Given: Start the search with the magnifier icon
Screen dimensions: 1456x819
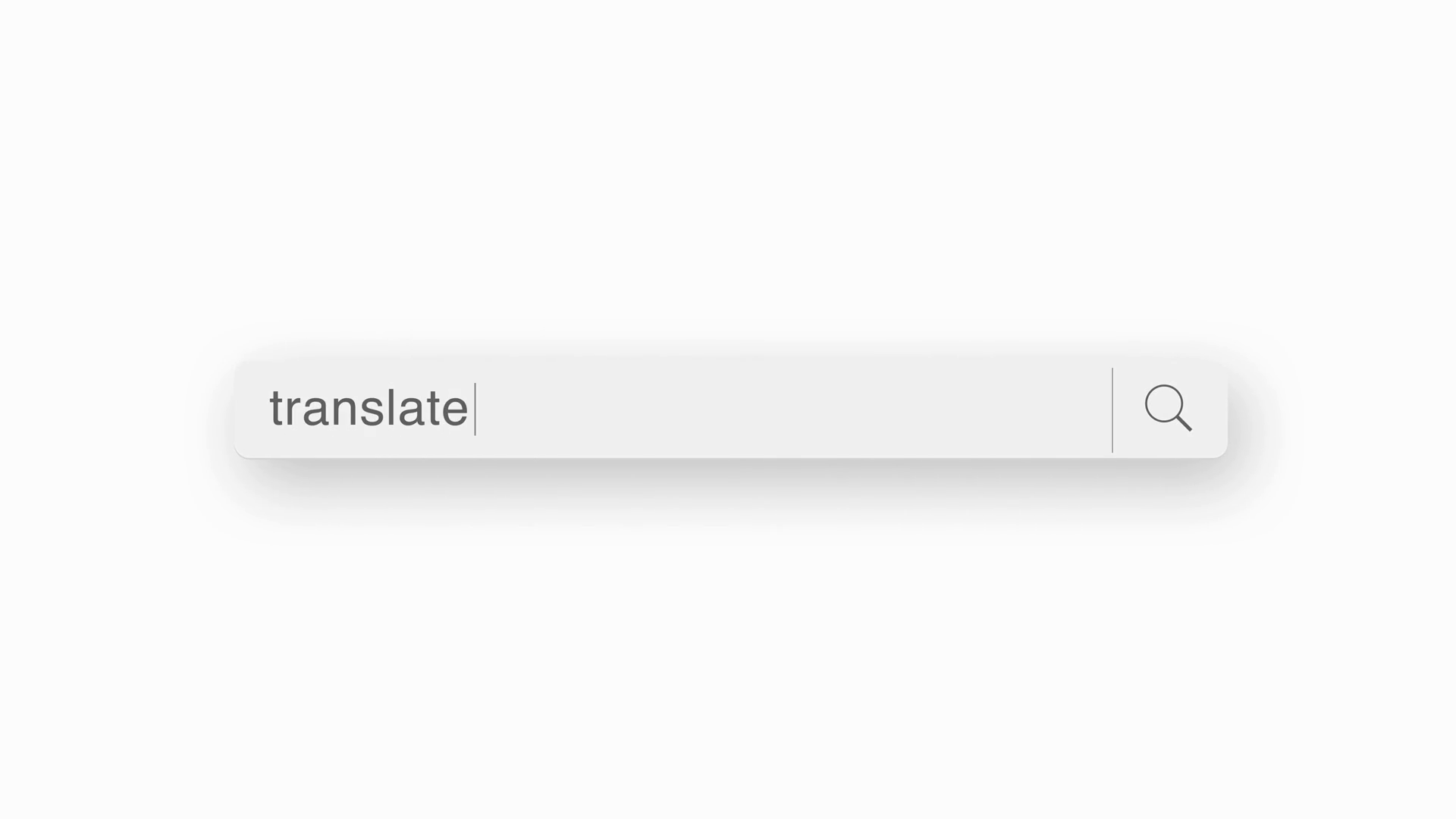Looking at the screenshot, I should 1168,408.
